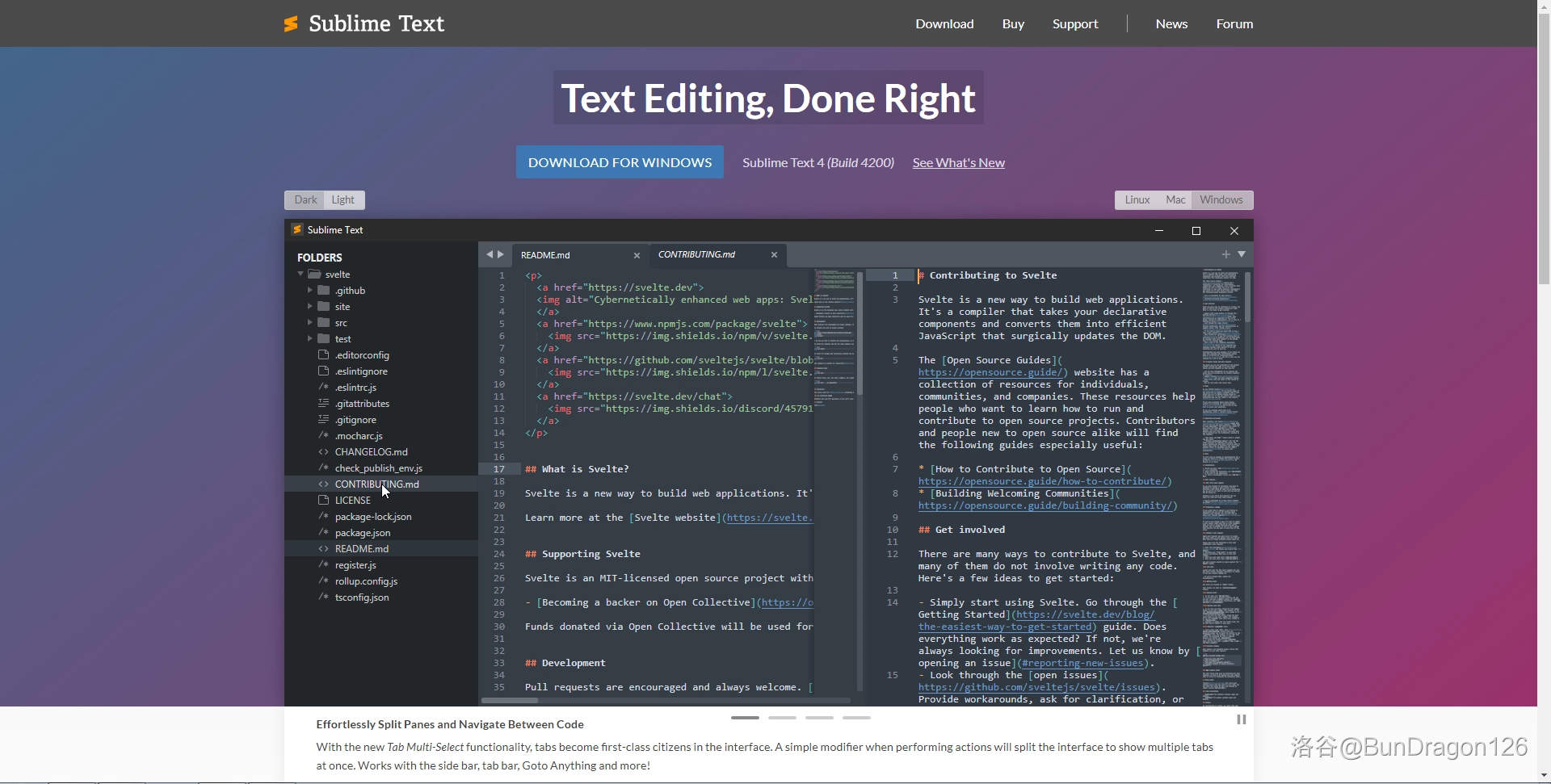Screen dimensions: 1551x784
Task: Switch screenshot theme to Dark
Action: 305,200
